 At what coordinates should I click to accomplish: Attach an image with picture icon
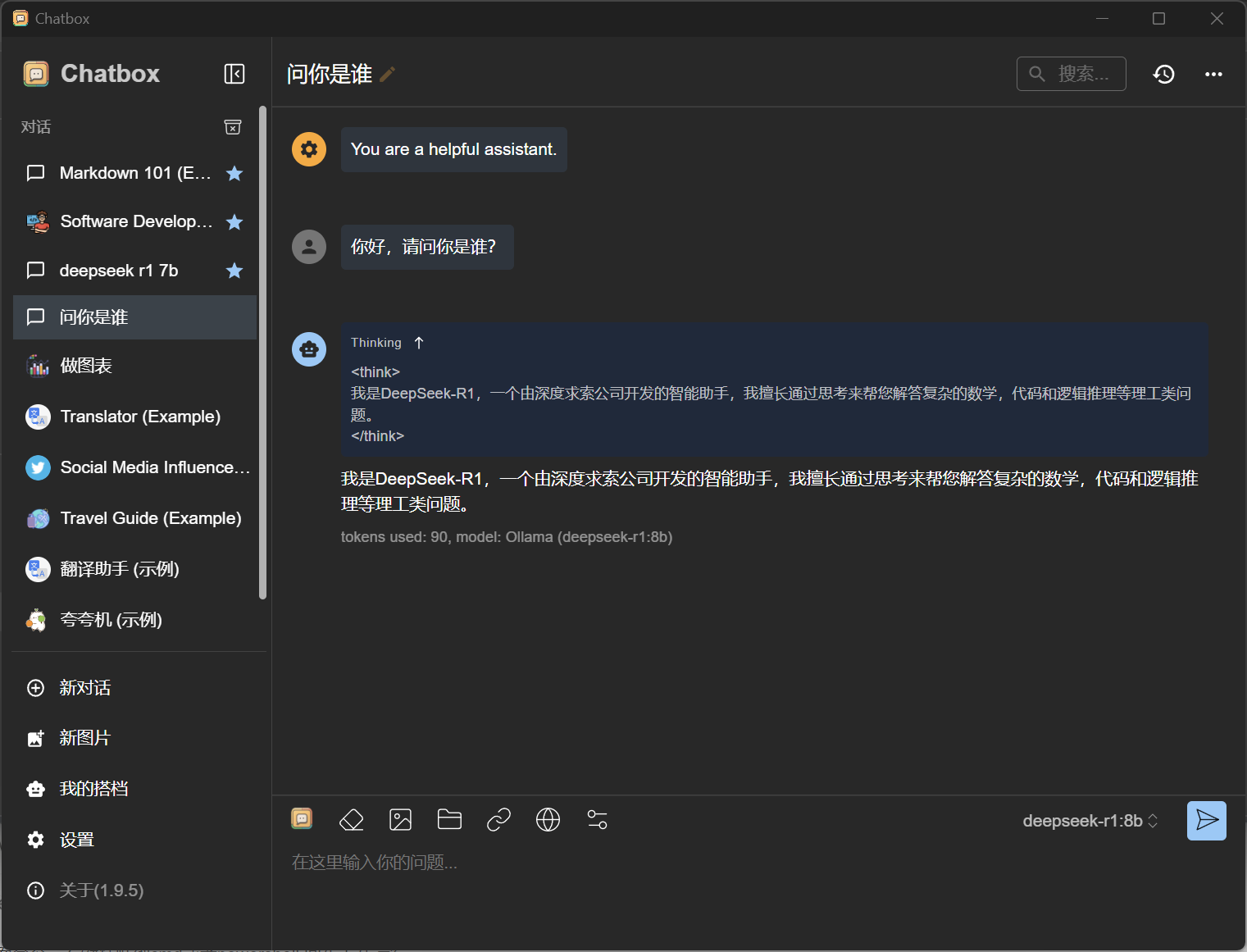[x=401, y=819]
